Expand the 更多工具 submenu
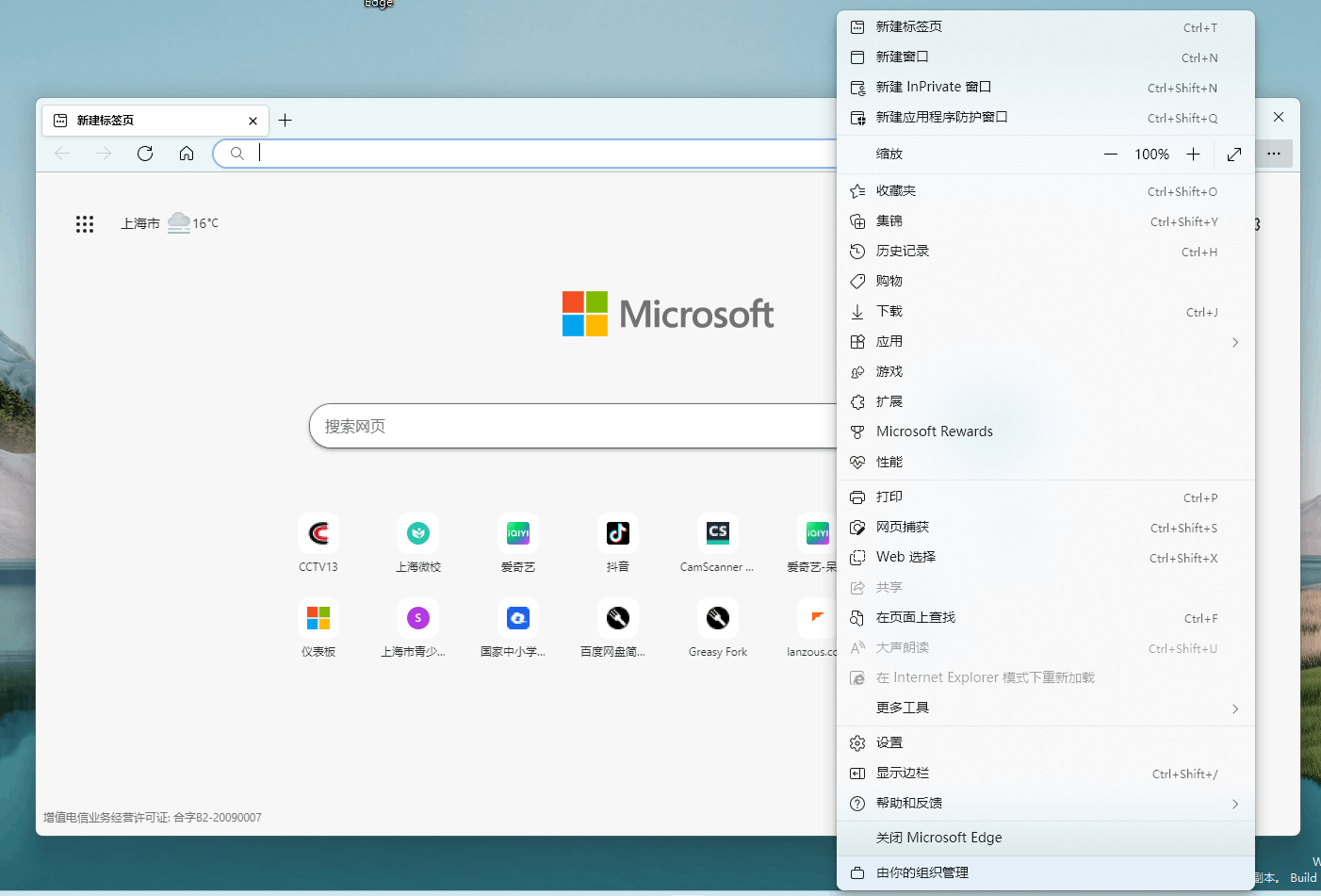Screen dimensions: 1321x896 tap(1046, 709)
